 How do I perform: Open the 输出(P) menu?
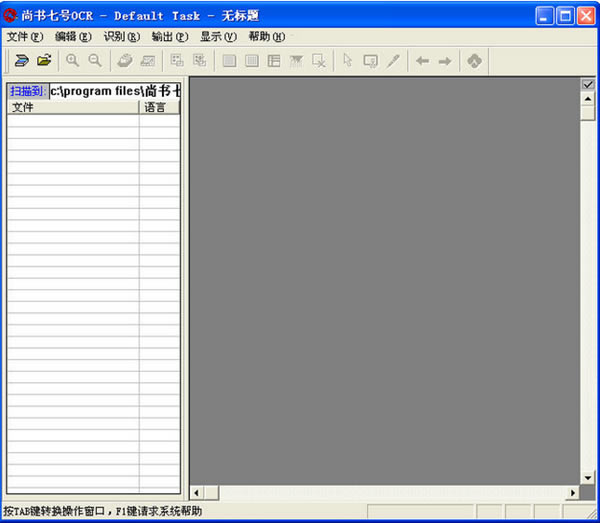pos(170,37)
